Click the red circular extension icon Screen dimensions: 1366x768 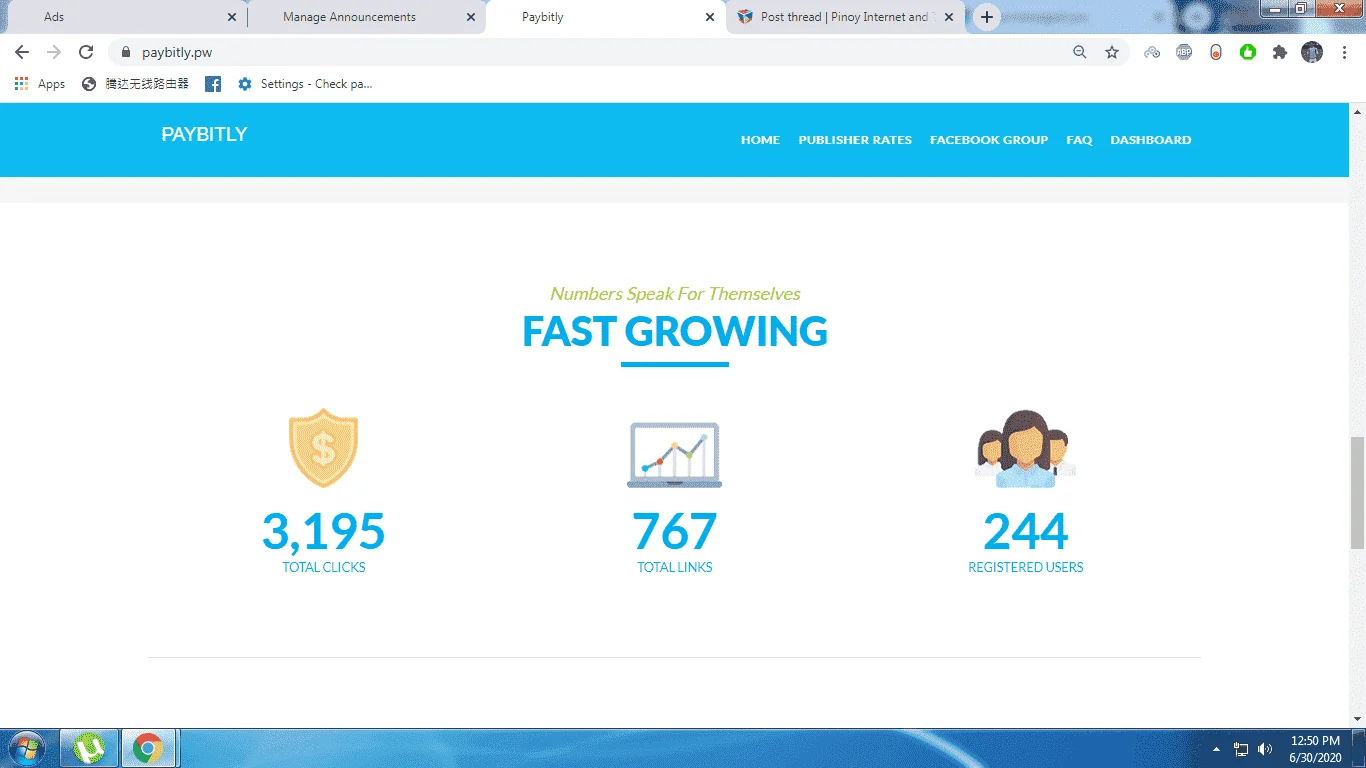coord(1216,52)
